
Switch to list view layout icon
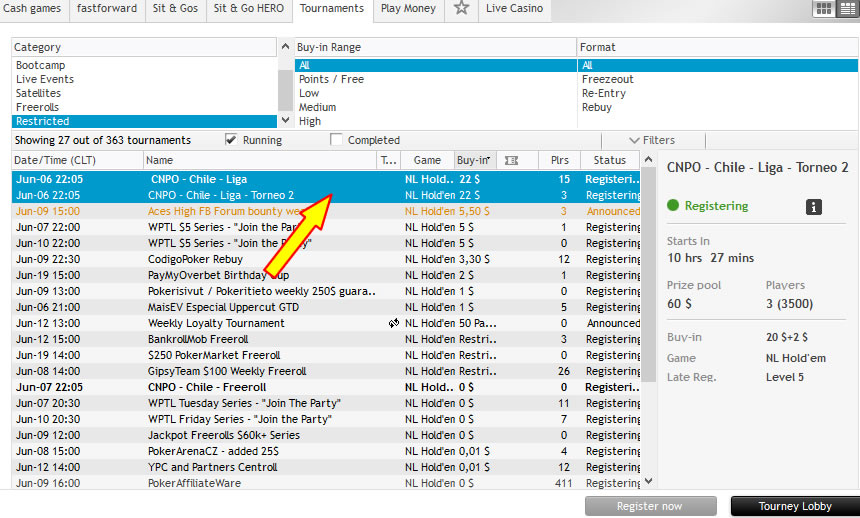coord(848,9)
